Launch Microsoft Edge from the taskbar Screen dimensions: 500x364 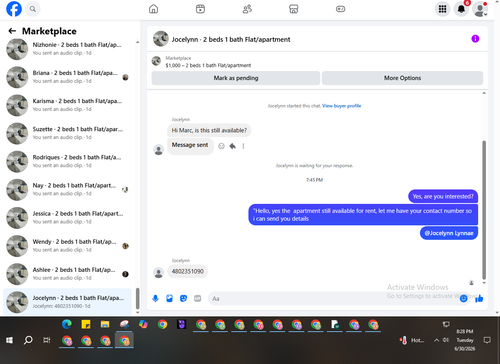pyautogui.click(x=67, y=324)
